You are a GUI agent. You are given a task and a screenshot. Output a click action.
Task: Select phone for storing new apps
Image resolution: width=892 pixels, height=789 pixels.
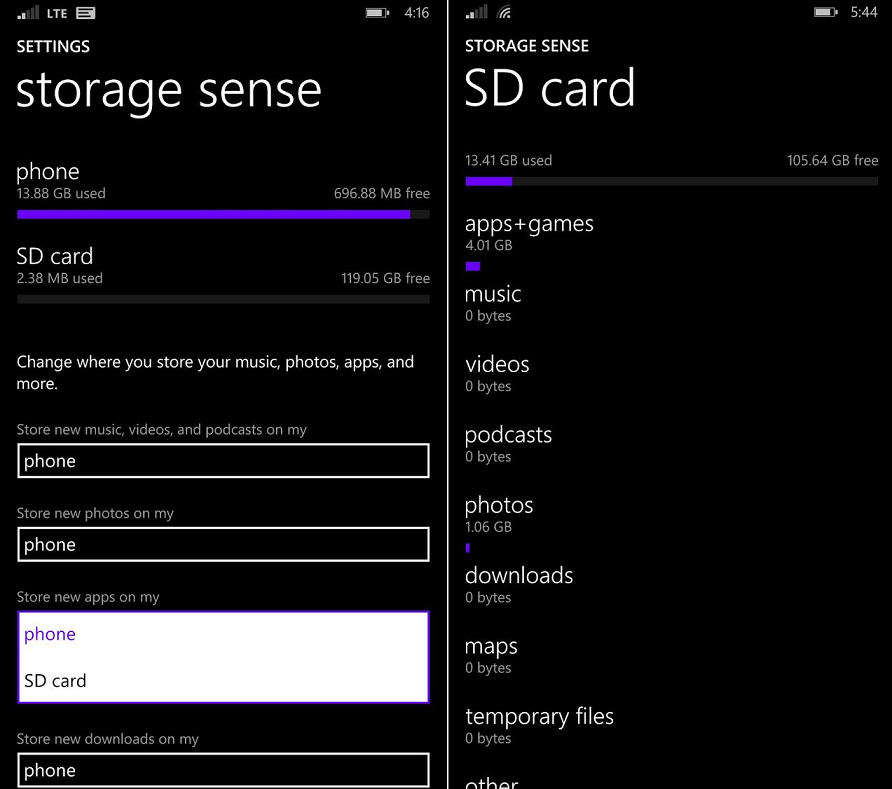click(49, 633)
